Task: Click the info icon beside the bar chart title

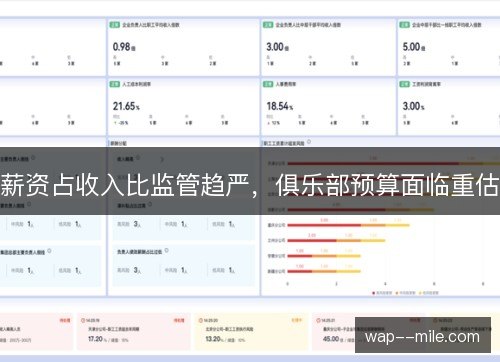Action: click(309, 142)
